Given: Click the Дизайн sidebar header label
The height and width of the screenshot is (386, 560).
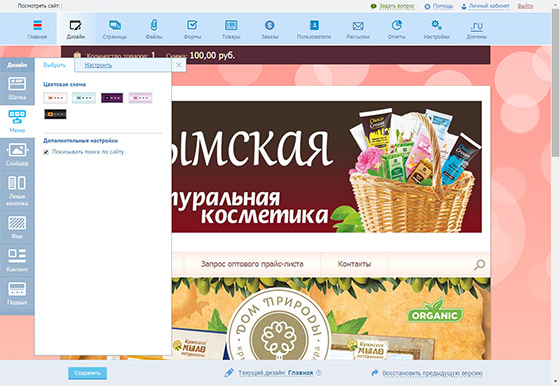Looking at the screenshot, I should 17,65.
